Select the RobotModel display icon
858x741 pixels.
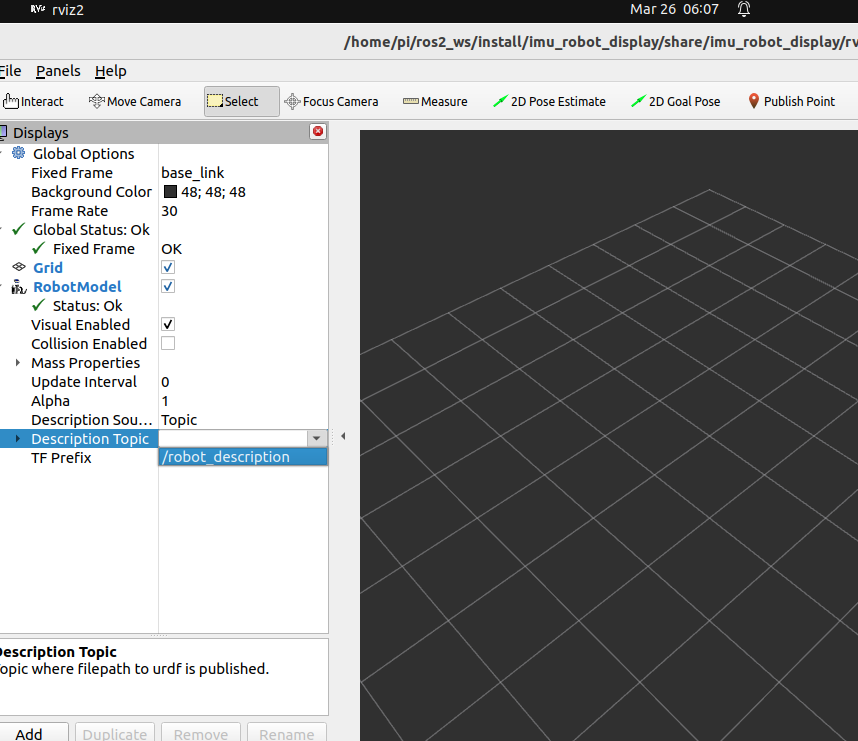[19, 287]
